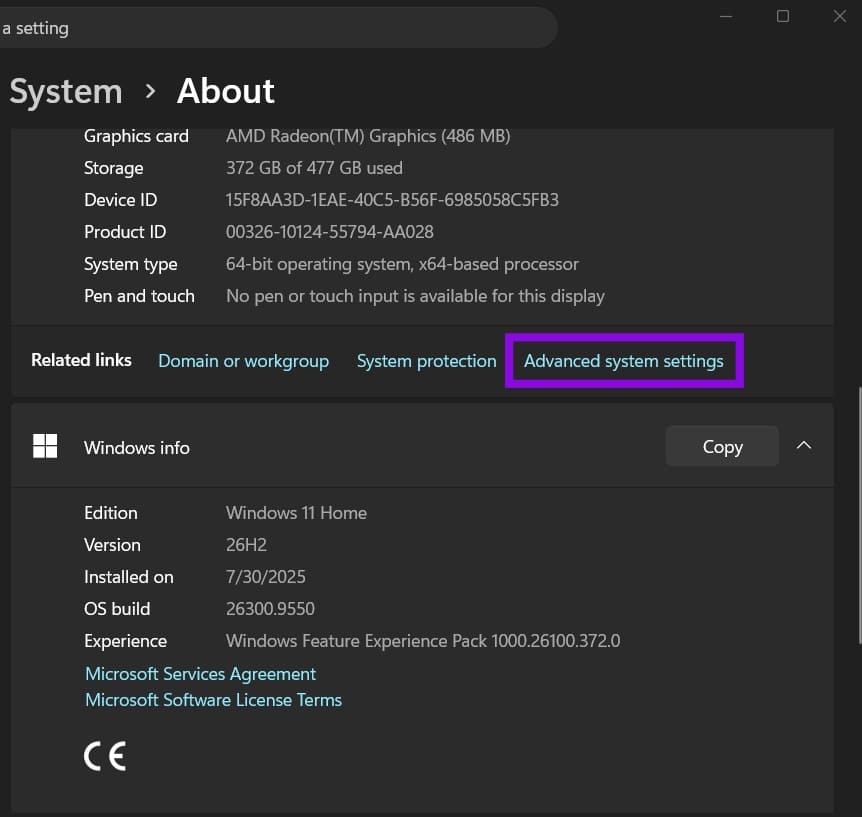Click the Edition value Windows 11 Home
This screenshot has width=862, height=817.
pyautogui.click(x=296, y=513)
